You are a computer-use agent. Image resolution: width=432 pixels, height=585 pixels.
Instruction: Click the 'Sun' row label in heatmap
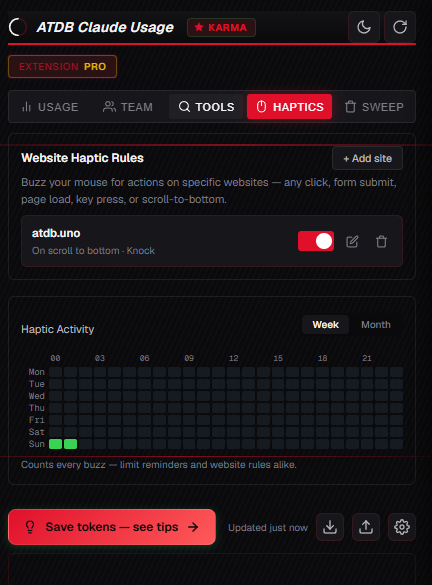click(x=37, y=444)
